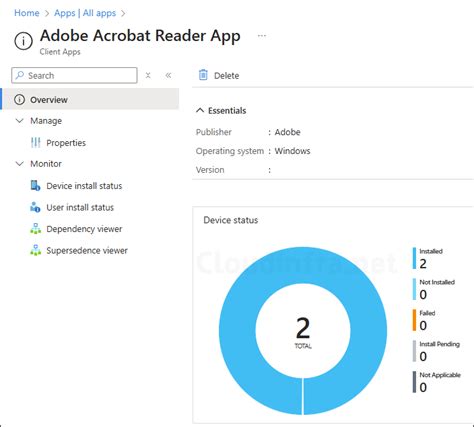Click the Publisher field label

[x=214, y=132]
